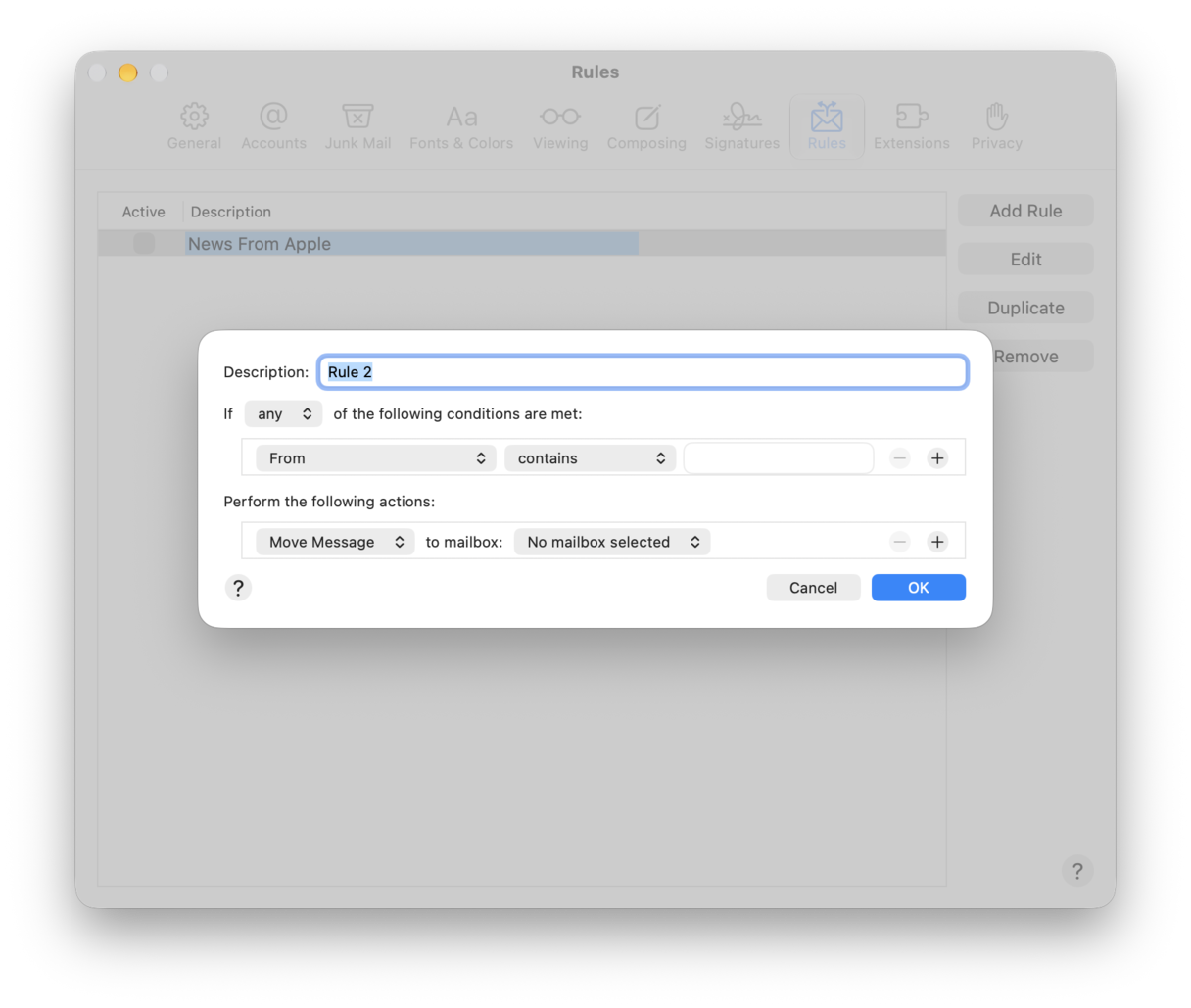Open the Composing preferences pane
1191x1008 pixels.
pyautogui.click(x=646, y=126)
